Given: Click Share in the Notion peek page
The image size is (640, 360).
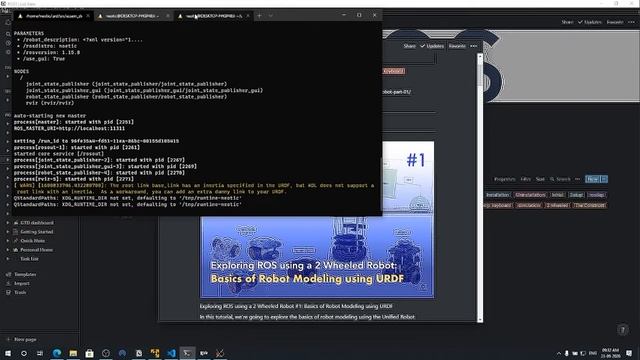Looking at the screenshot, I should pos(409,46).
